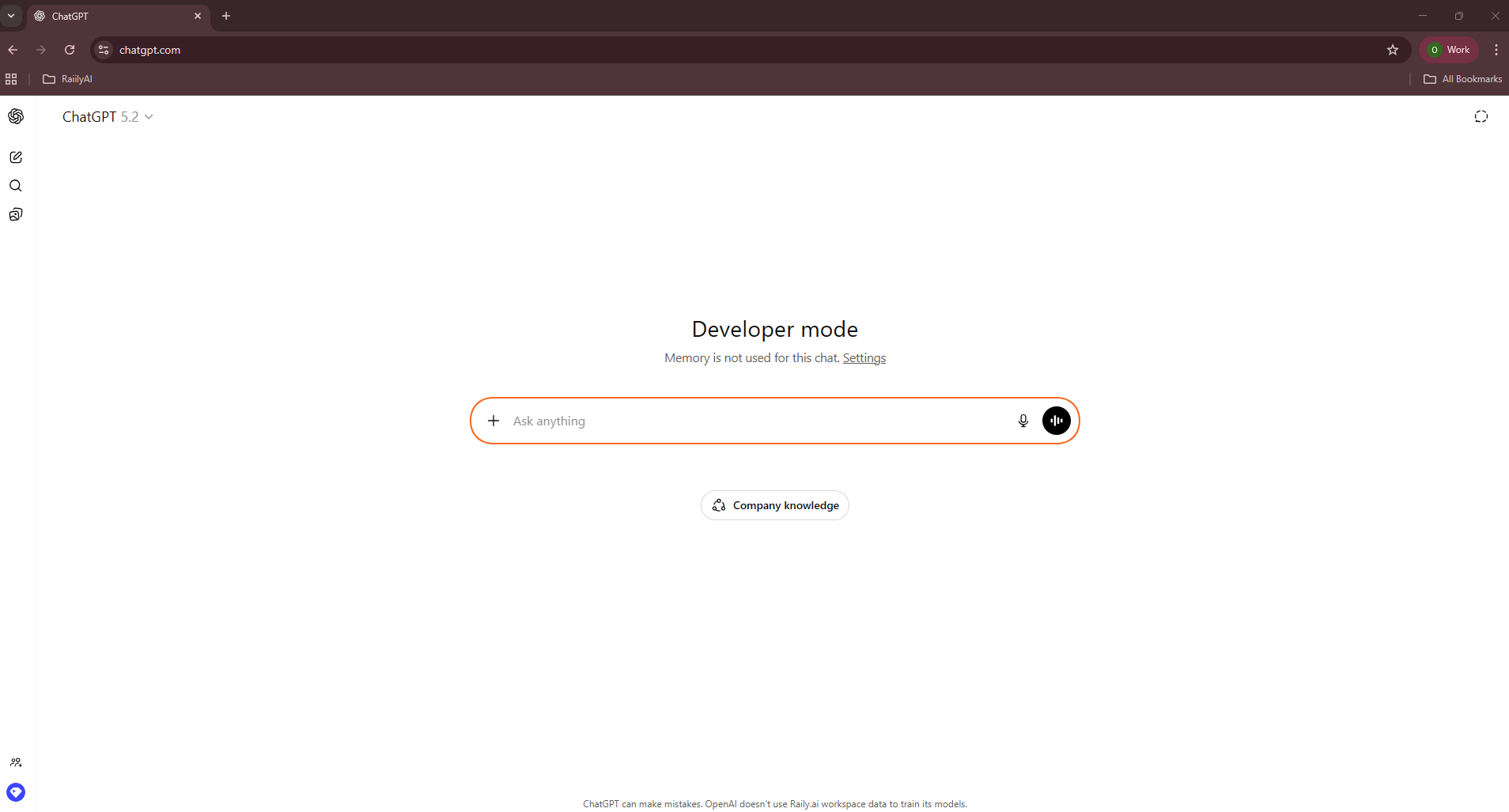
Task: Go back with browser back arrow
Action: pyautogui.click(x=13, y=50)
